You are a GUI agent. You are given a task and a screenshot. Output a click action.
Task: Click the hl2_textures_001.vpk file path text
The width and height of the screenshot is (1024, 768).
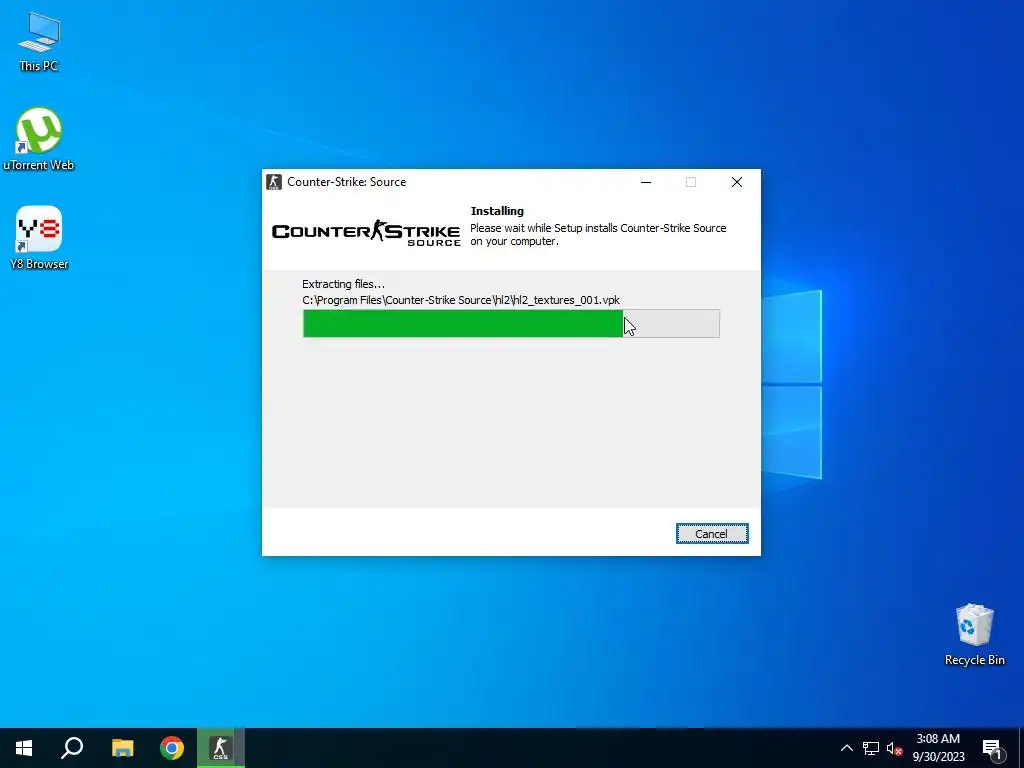[x=461, y=300]
